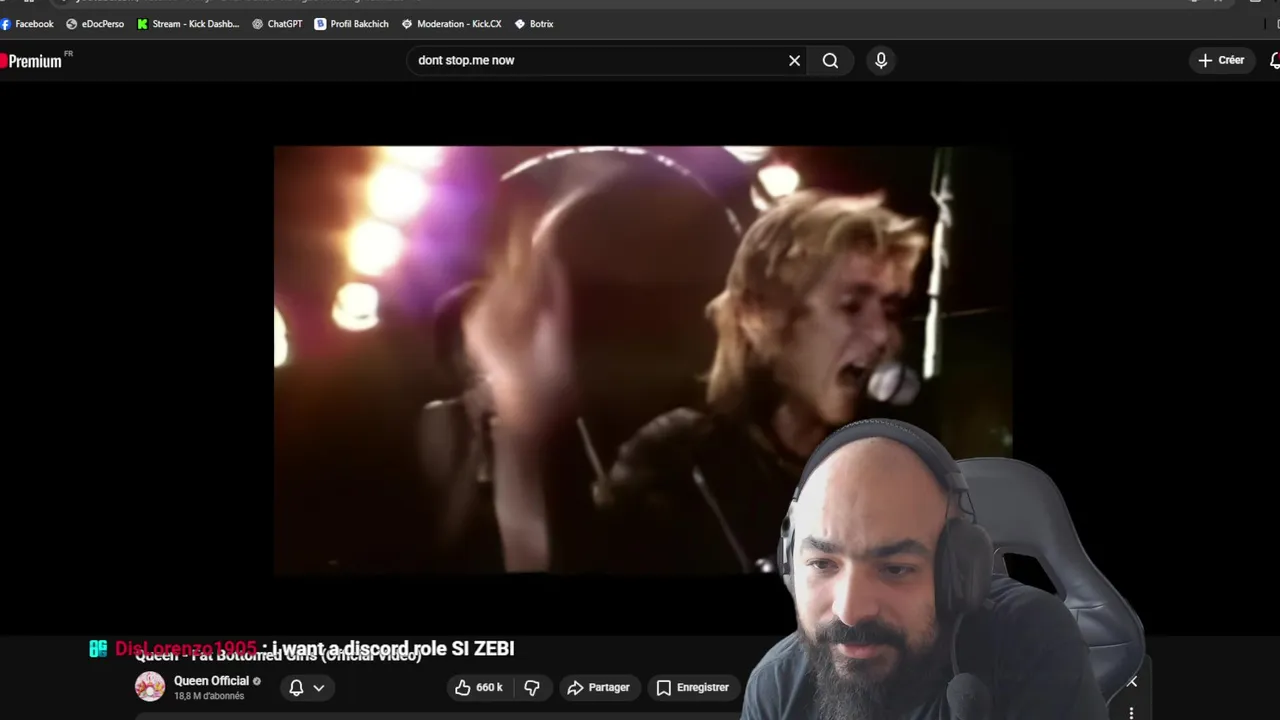Open the Queen Official channel name
Screen dimensions: 1280x720
pyautogui.click(x=211, y=681)
